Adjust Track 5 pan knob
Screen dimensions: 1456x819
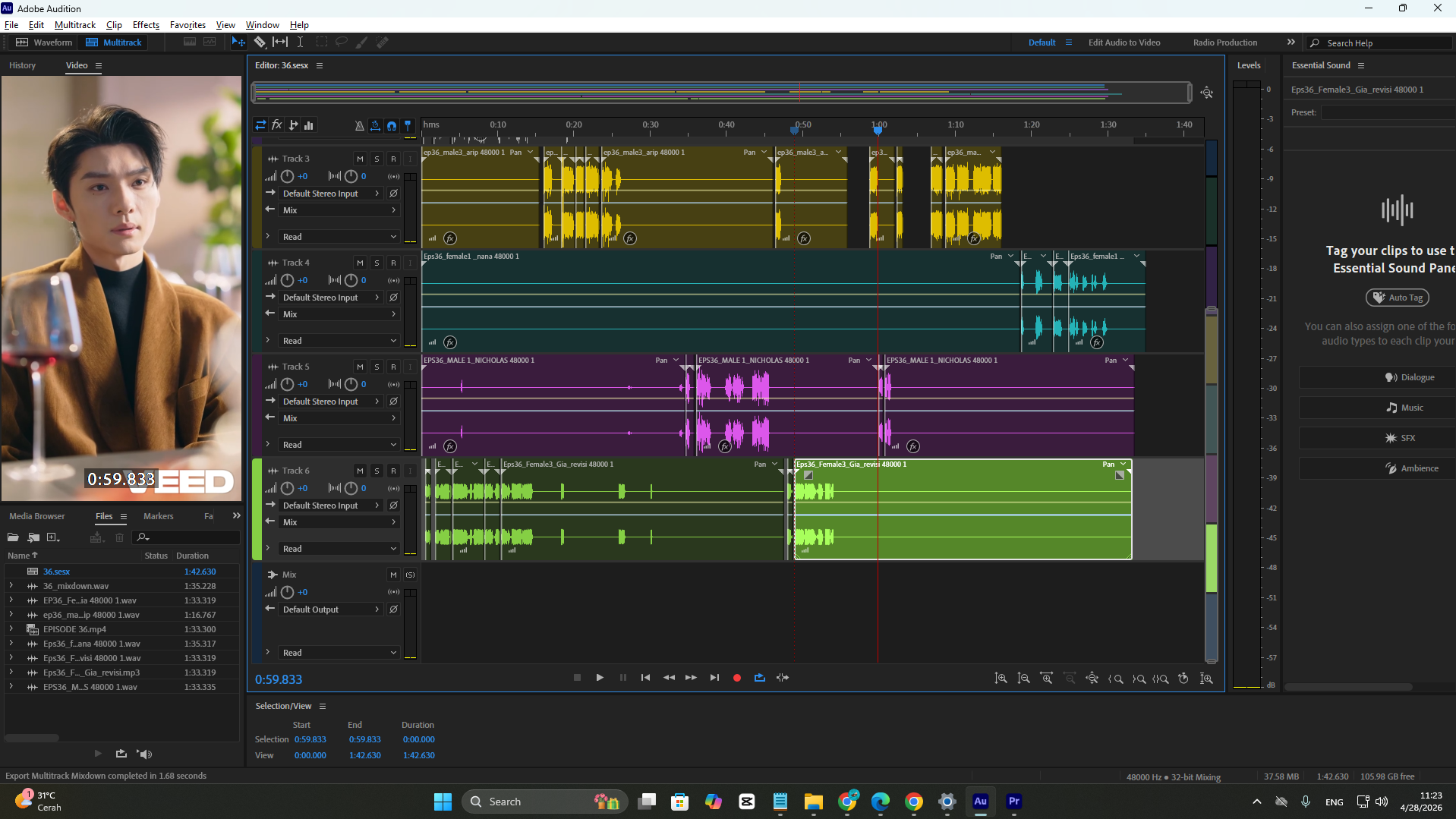point(351,384)
